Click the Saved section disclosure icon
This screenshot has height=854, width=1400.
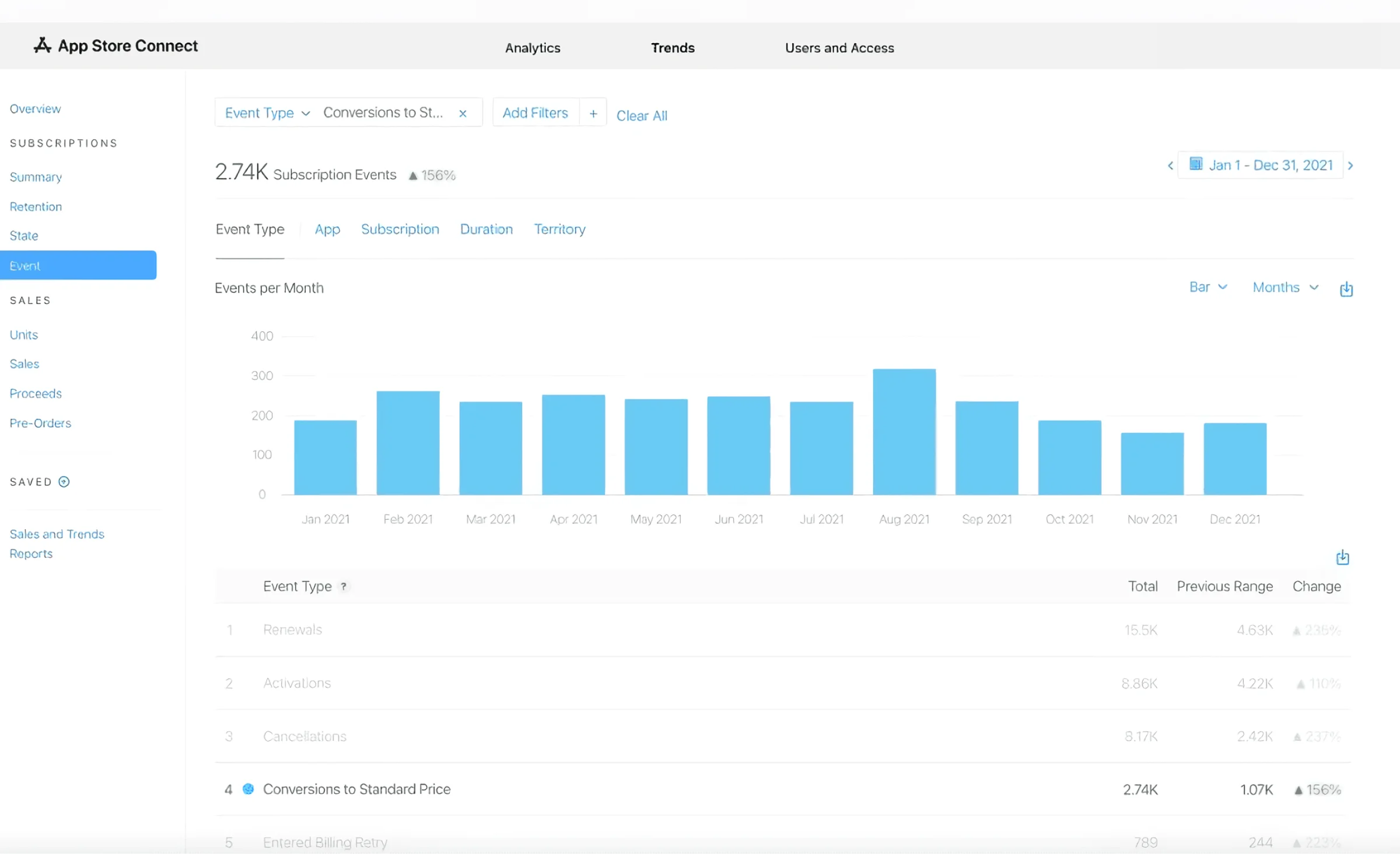[x=64, y=482]
